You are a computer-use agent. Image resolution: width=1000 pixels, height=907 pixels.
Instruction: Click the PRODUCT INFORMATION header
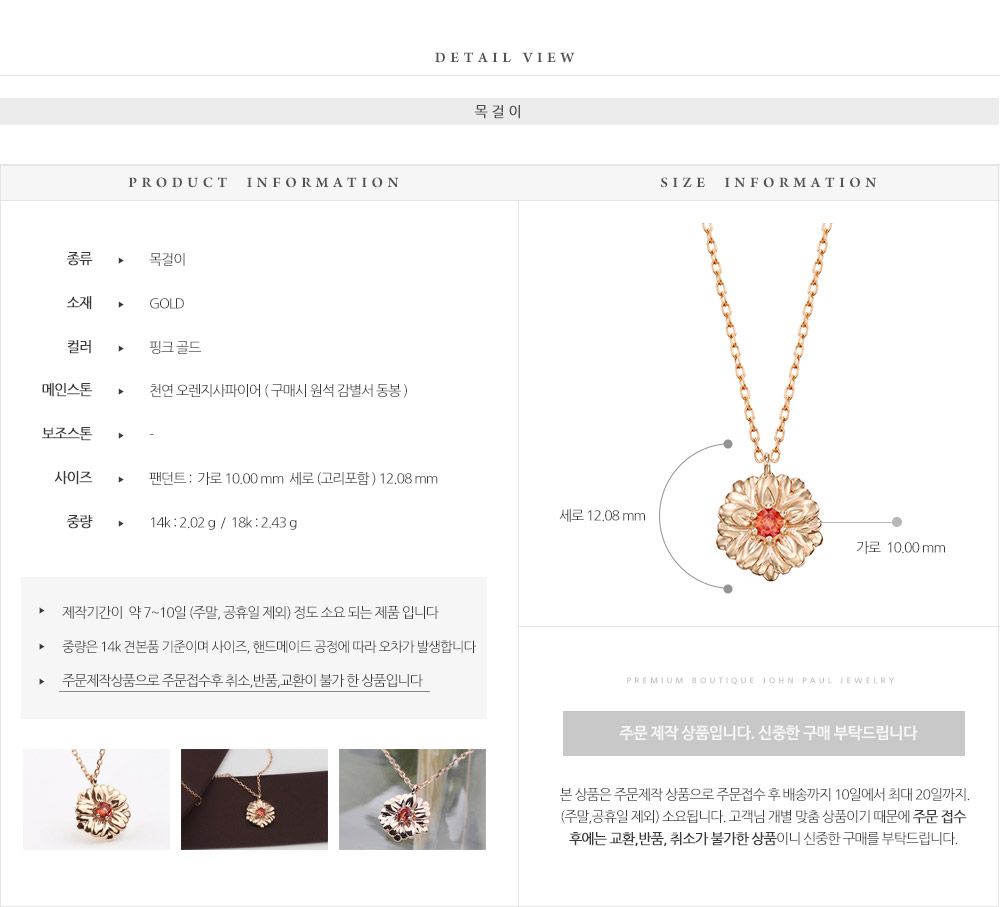tap(264, 182)
